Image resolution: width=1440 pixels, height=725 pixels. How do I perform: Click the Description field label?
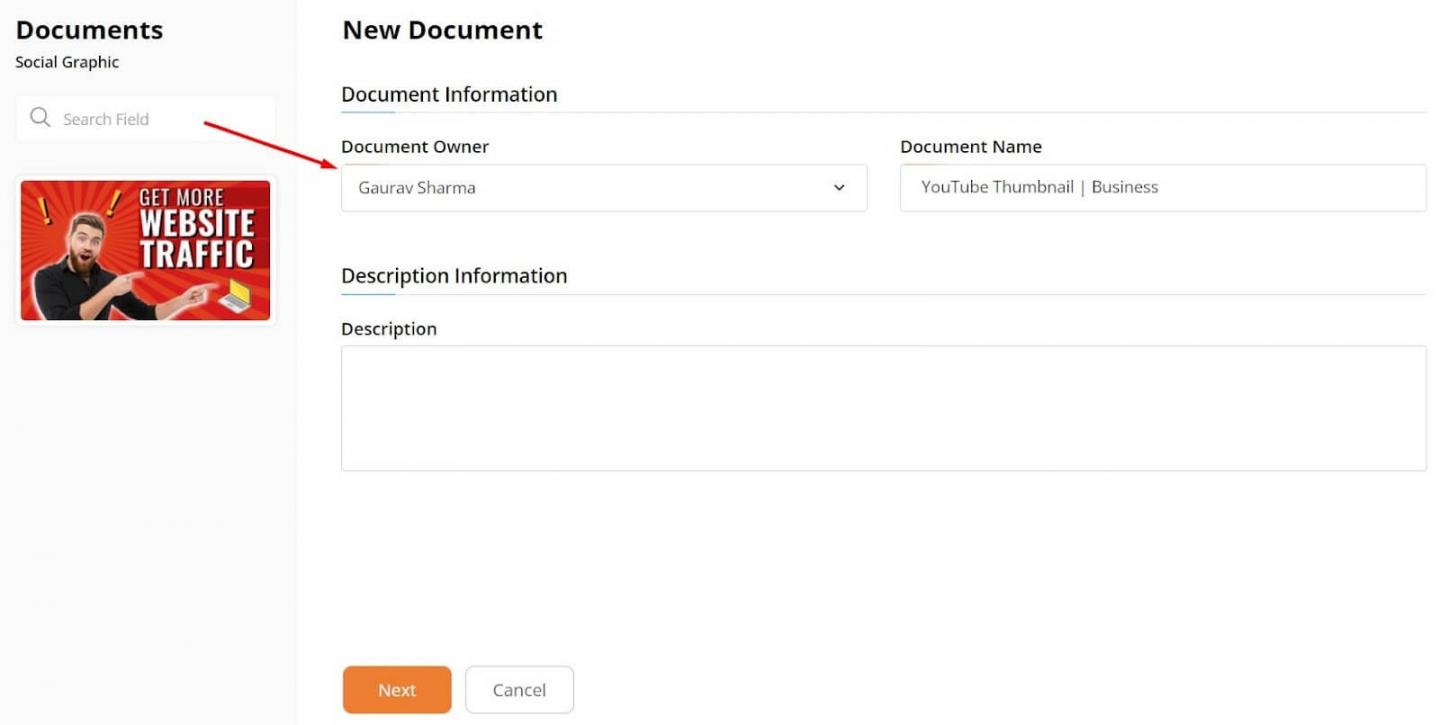click(389, 329)
